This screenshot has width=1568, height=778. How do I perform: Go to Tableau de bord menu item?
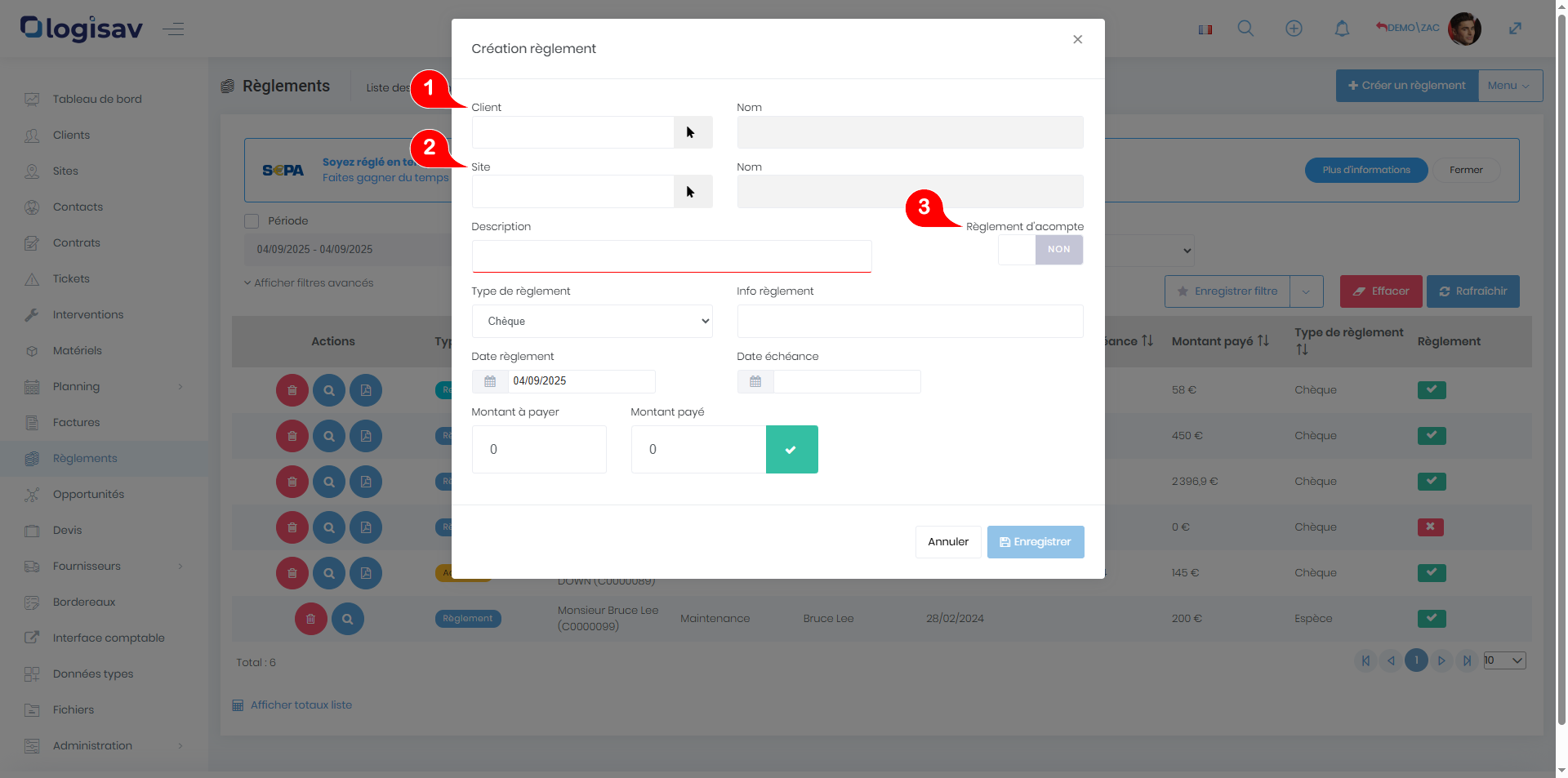(97, 100)
